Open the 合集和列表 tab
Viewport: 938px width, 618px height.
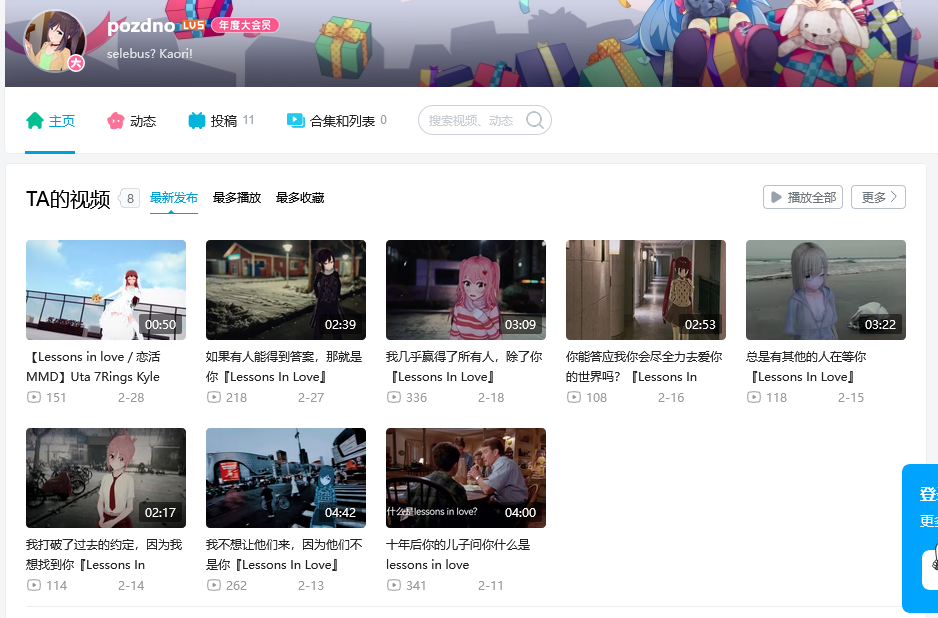337,121
